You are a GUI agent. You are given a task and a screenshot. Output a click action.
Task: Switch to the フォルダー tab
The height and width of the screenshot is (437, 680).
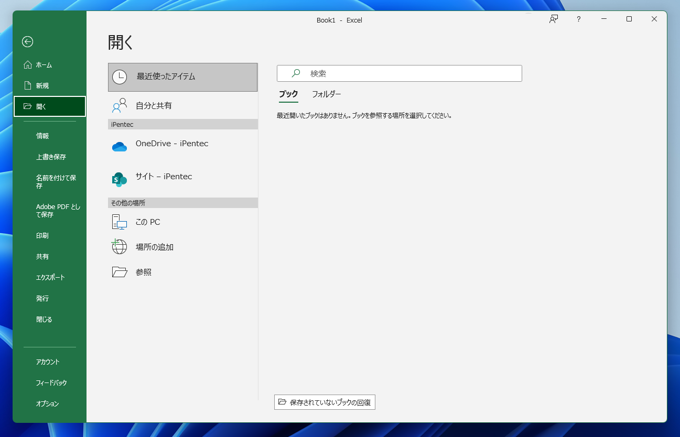tap(327, 94)
